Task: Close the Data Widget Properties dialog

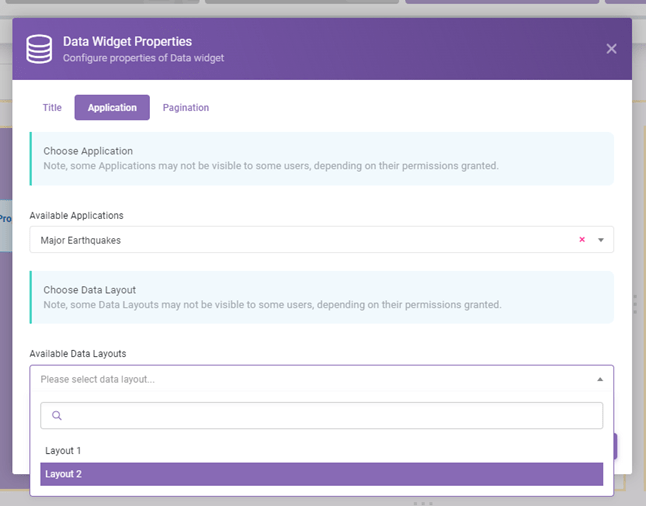Action: (x=611, y=49)
